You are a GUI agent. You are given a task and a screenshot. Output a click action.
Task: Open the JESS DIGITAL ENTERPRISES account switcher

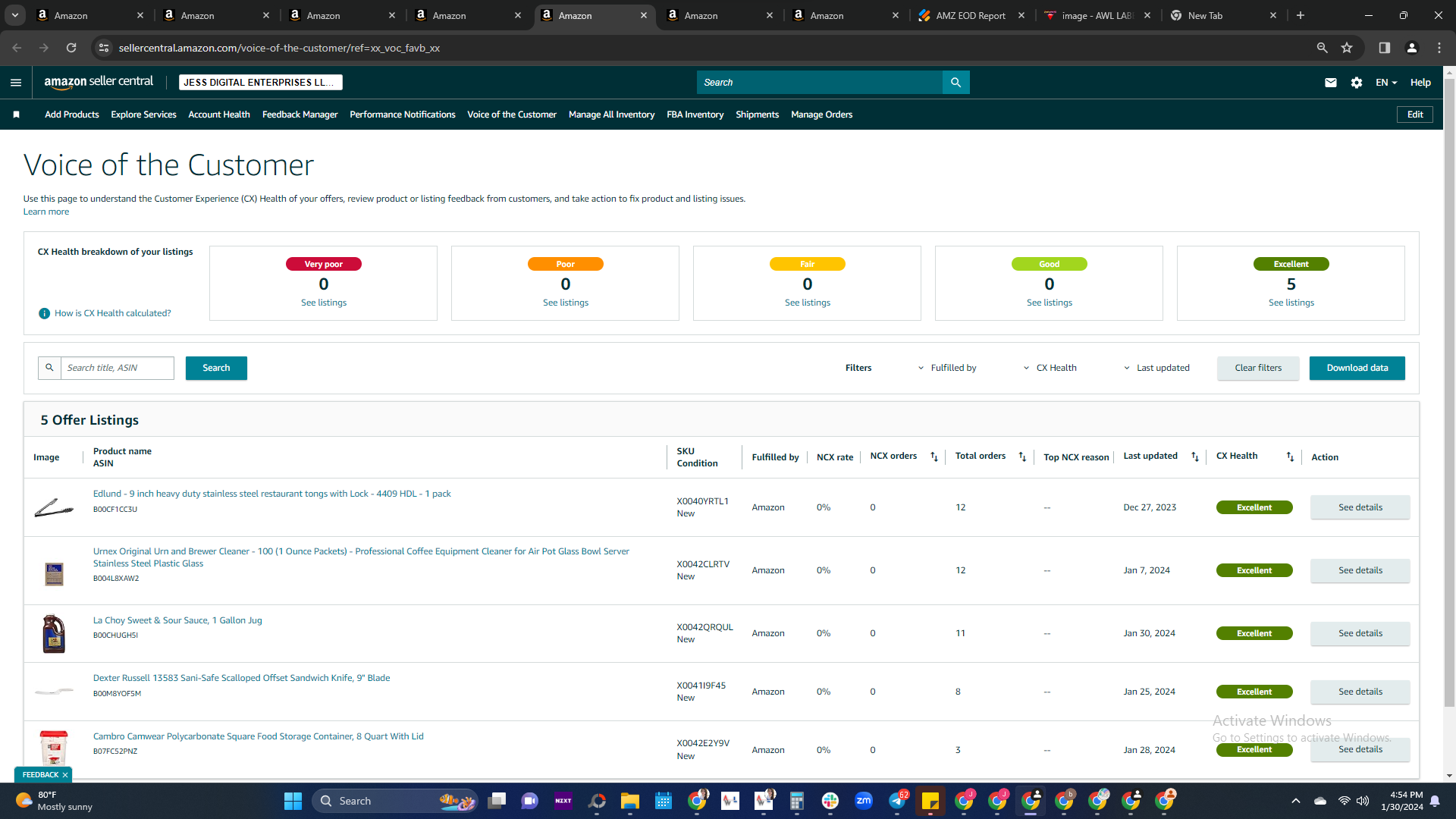point(261,83)
